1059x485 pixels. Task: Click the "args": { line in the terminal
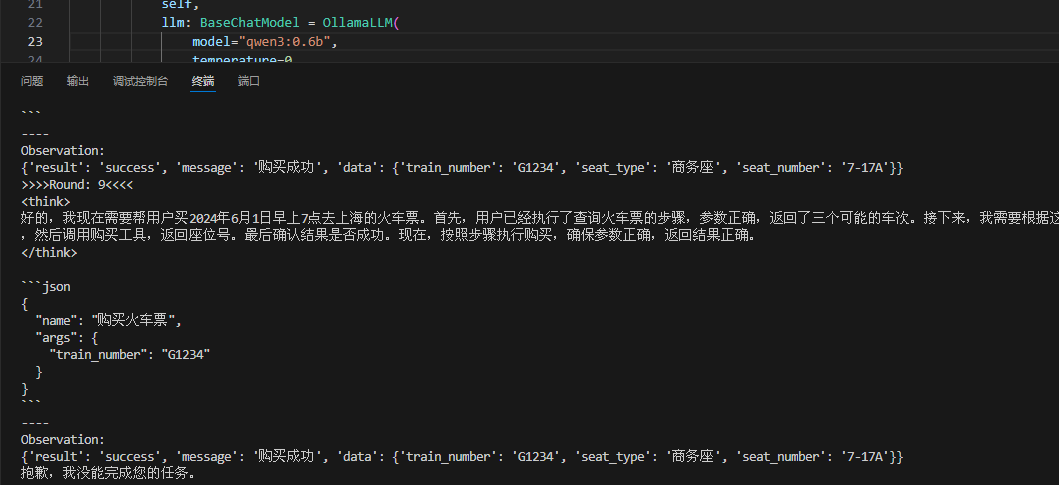66,338
